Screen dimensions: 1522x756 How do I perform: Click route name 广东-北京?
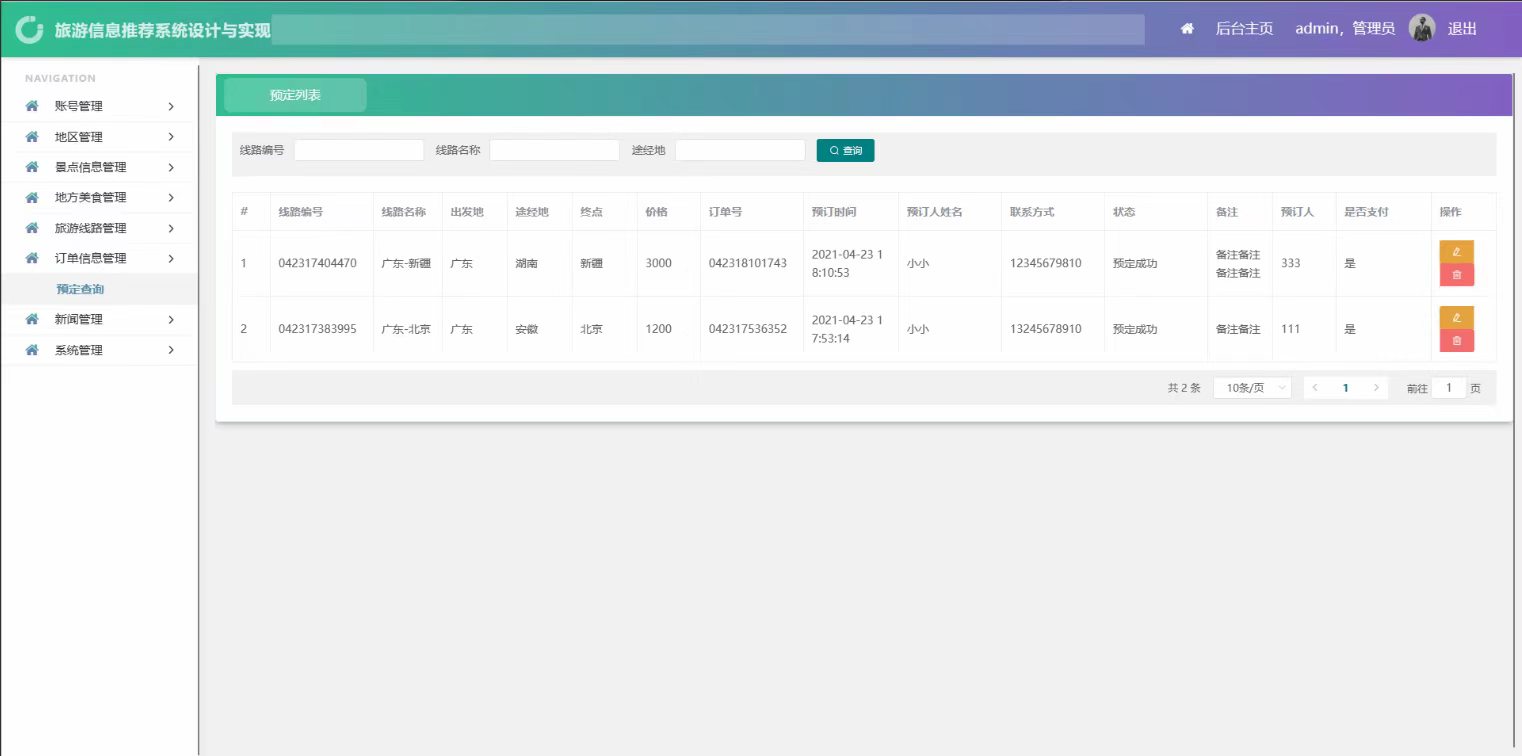(406, 329)
